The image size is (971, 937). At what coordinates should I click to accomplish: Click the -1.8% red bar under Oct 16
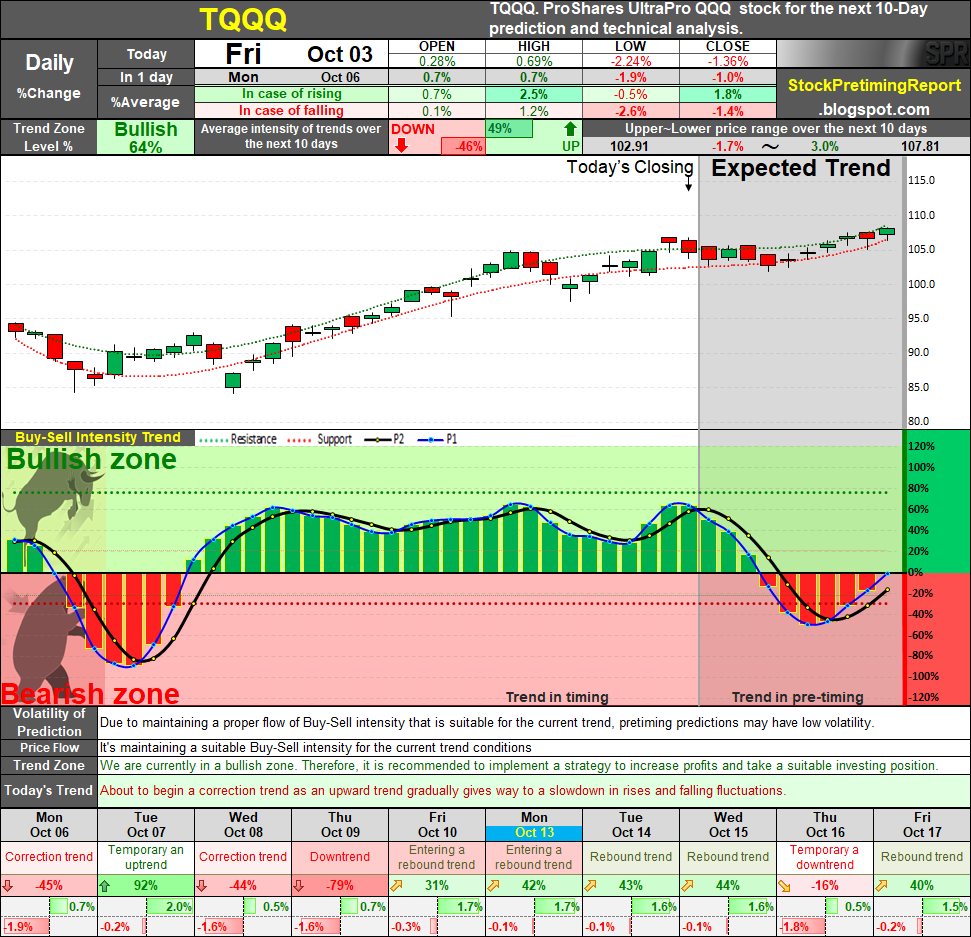click(803, 927)
